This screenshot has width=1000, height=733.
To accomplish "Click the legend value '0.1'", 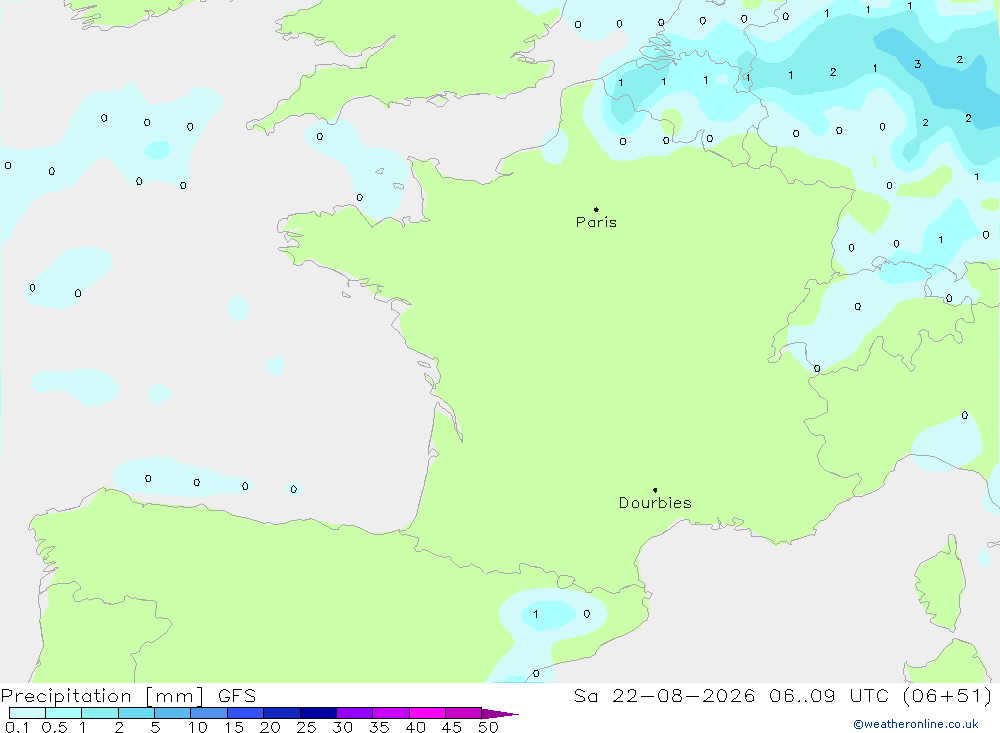I will 17,727.
